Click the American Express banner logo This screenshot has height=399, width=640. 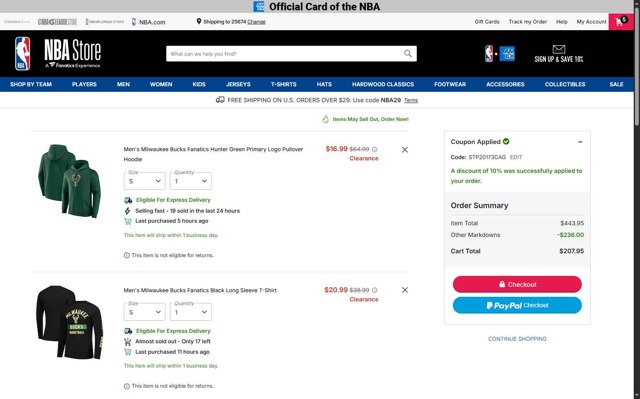(259, 7)
